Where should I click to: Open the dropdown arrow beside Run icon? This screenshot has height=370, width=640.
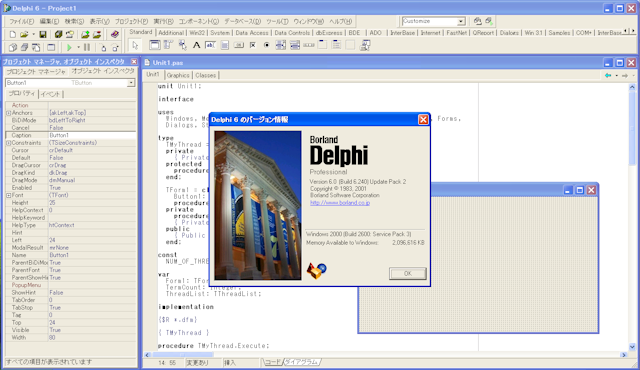click(78, 47)
